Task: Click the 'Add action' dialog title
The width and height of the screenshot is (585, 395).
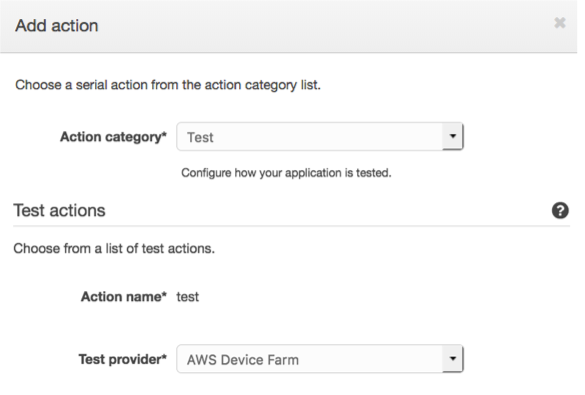Action: 57,26
